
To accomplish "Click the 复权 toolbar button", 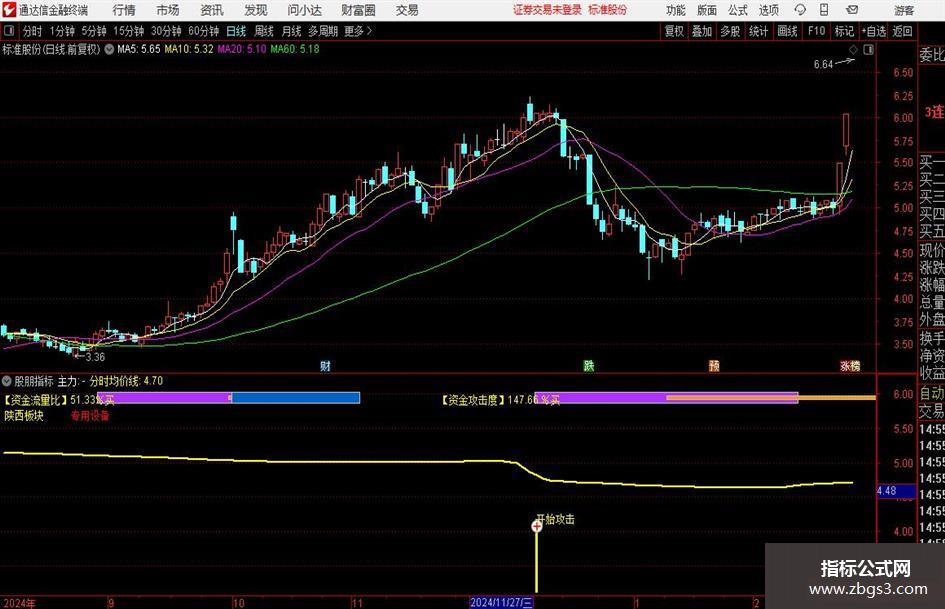I will pyautogui.click(x=674, y=31).
